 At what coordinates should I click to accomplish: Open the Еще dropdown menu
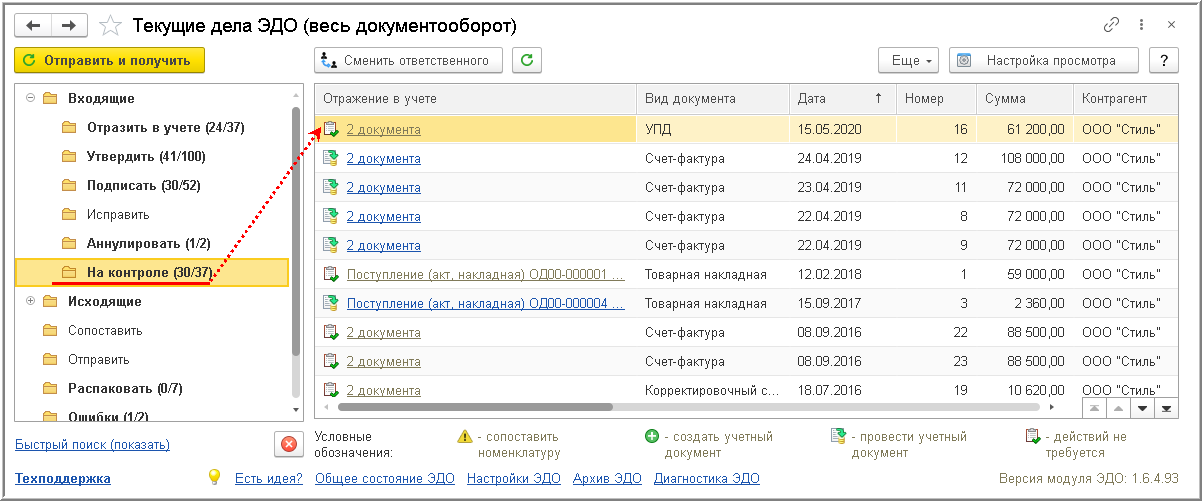(x=909, y=61)
